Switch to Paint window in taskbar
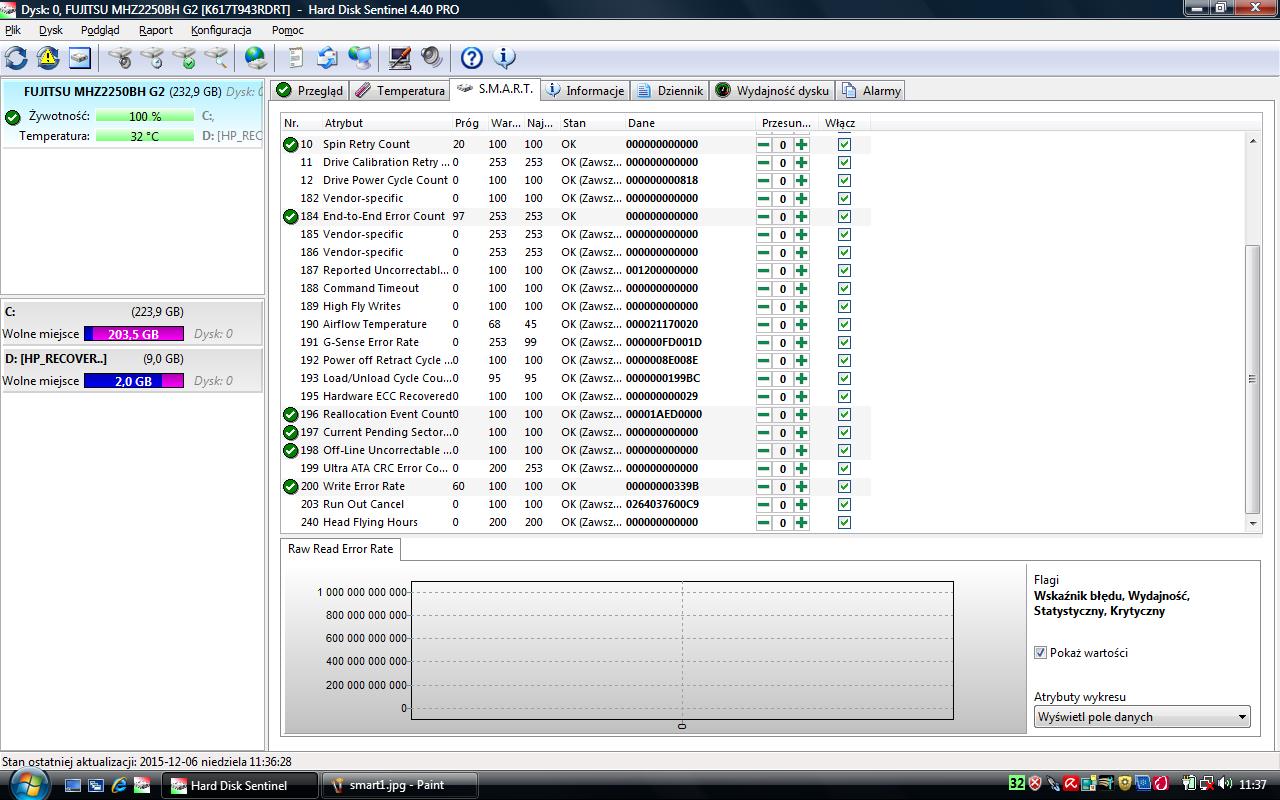This screenshot has width=1280, height=800. click(401, 785)
